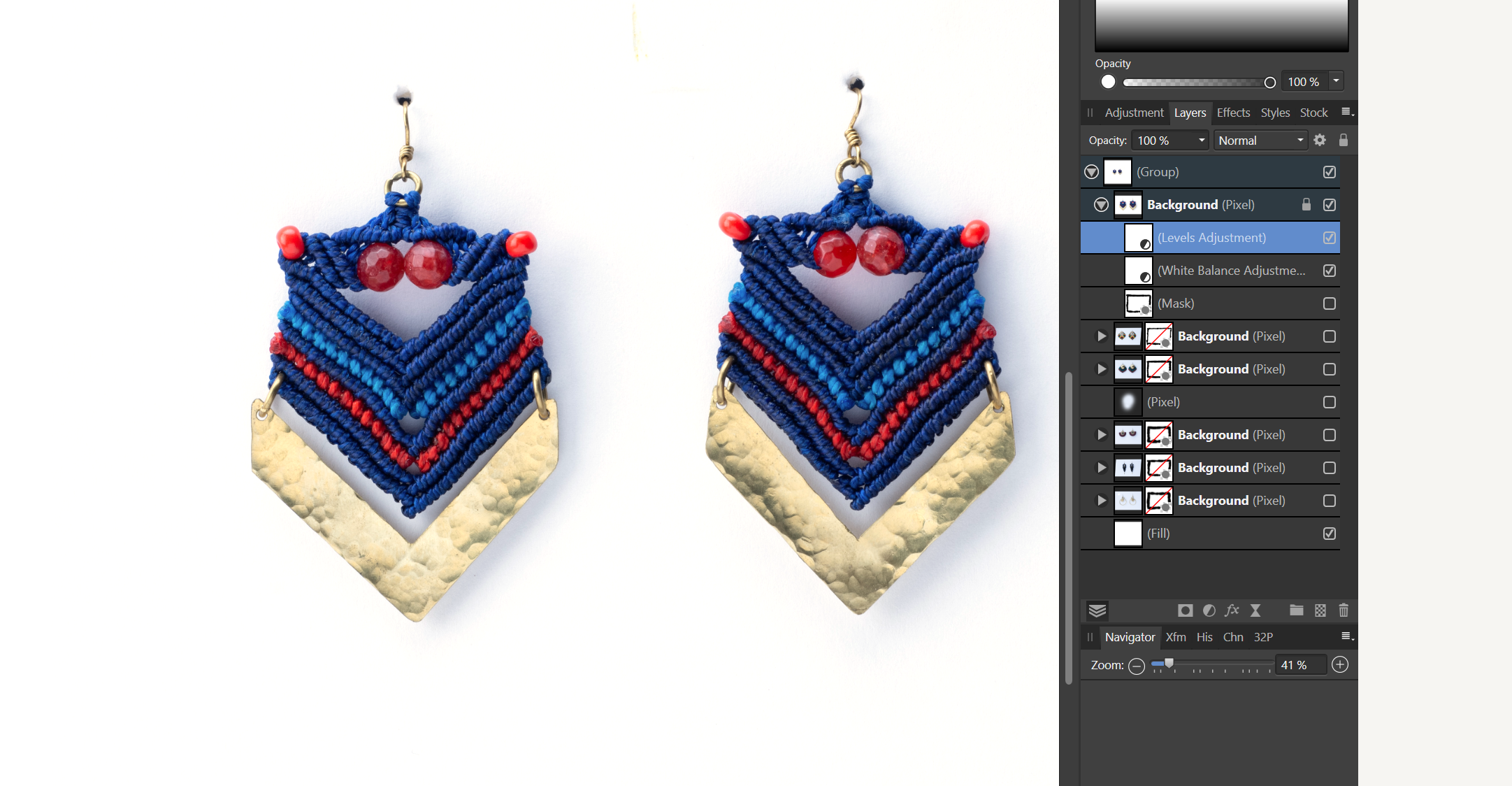The height and width of the screenshot is (786, 1512).
Task: Click the fx Layer Effects icon
Action: 1232,610
